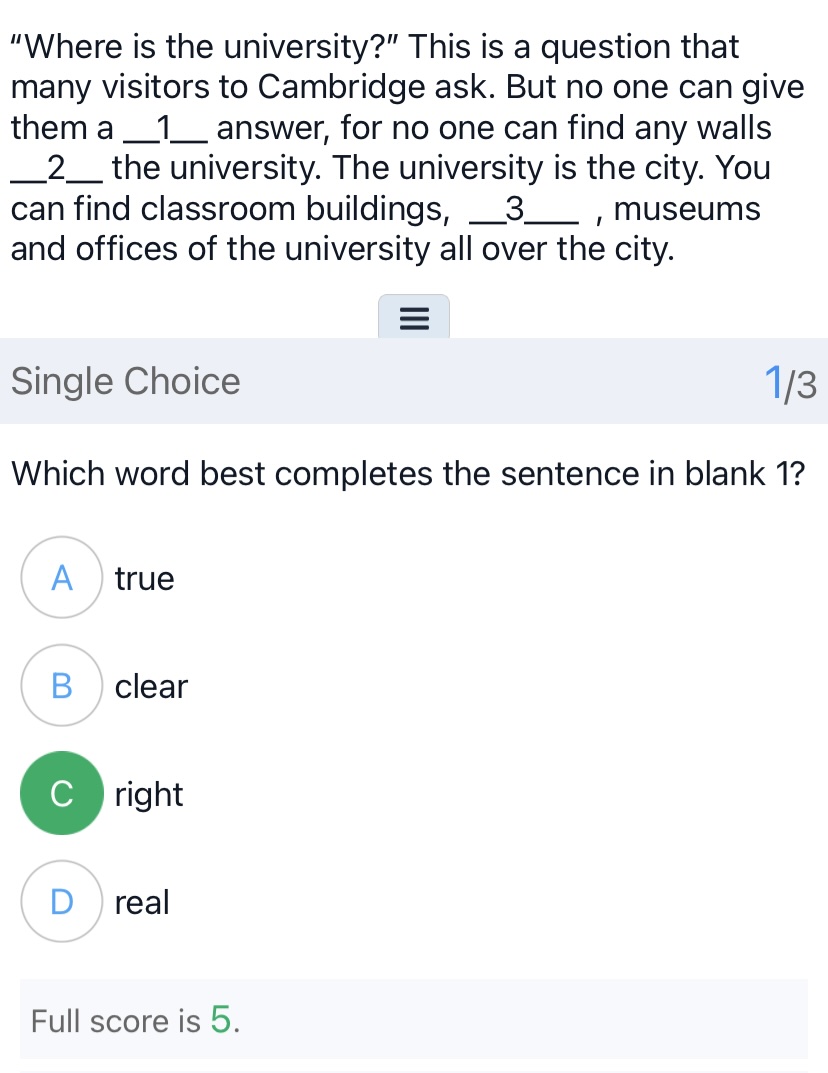
Task: Choose option B circle
Action: point(62,686)
